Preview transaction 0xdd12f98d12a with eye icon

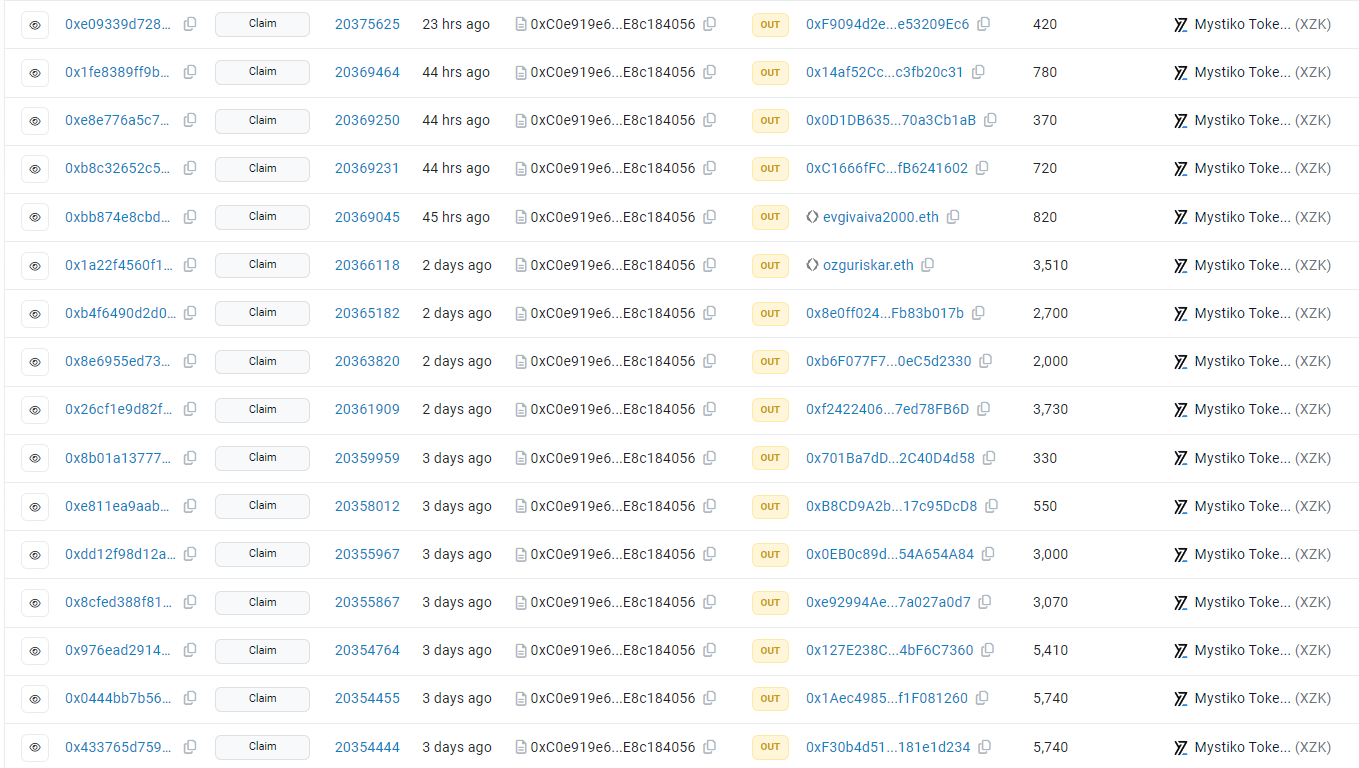35,554
